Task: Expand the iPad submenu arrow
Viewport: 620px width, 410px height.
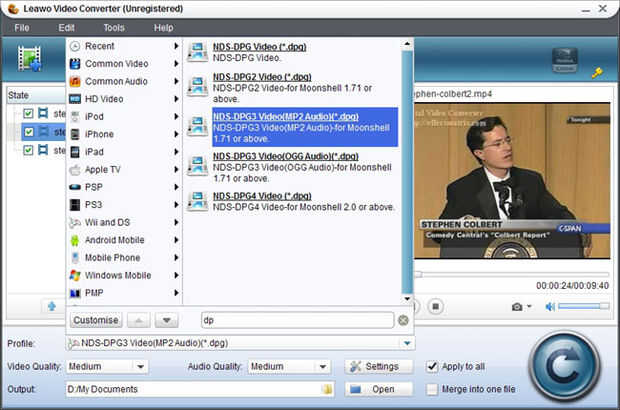Action: pos(176,152)
